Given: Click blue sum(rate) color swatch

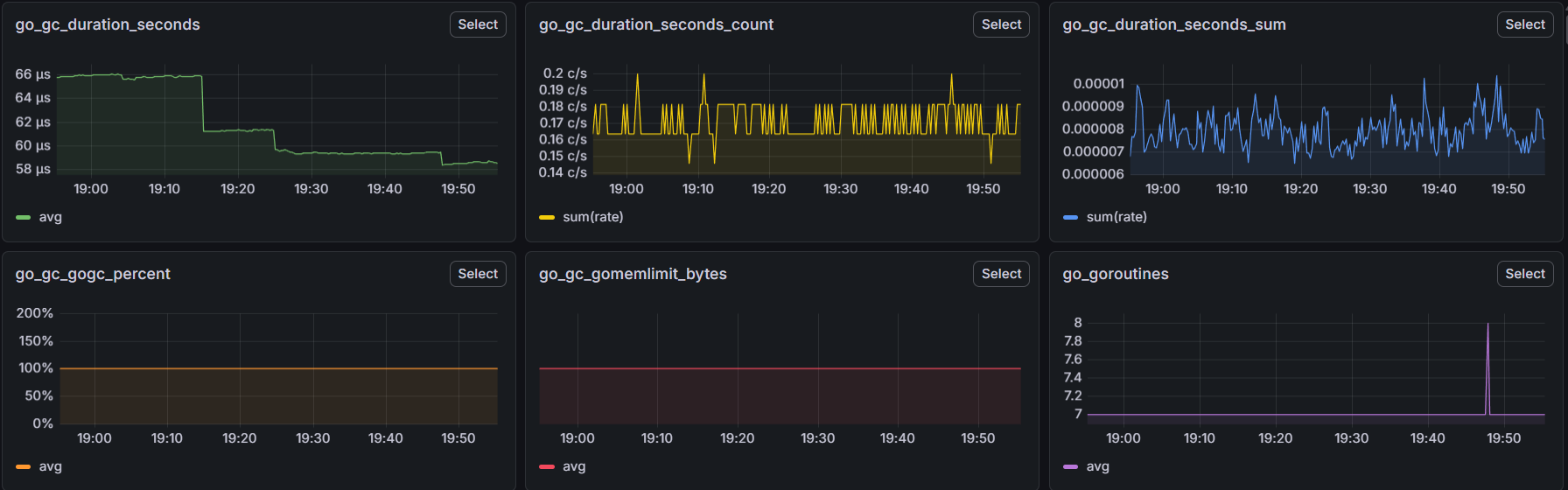Looking at the screenshot, I should tap(1070, 217).
